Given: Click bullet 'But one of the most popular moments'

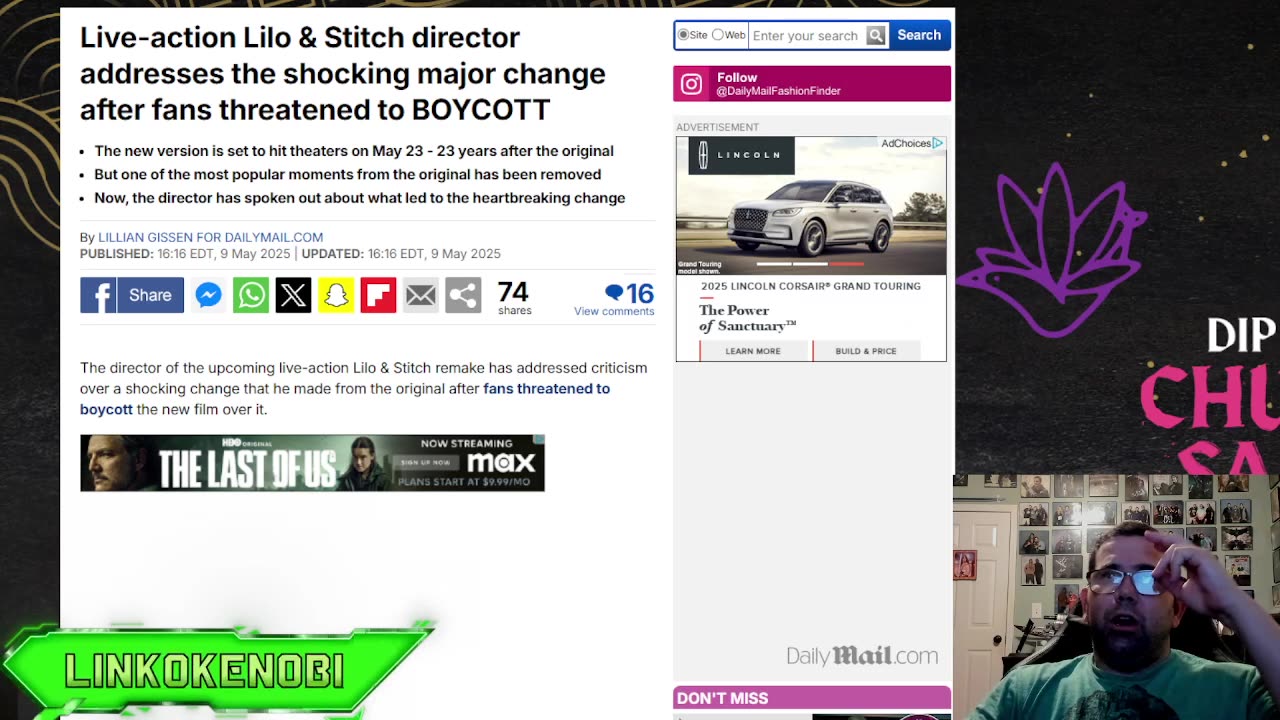Looking at the screenshot, I should tap(347, 174).
